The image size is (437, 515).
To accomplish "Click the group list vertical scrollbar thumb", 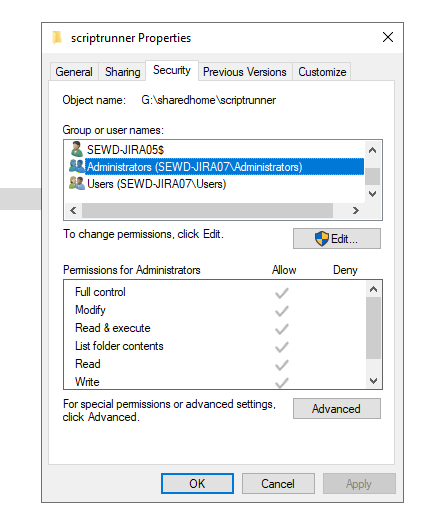I will coord(373,176).
